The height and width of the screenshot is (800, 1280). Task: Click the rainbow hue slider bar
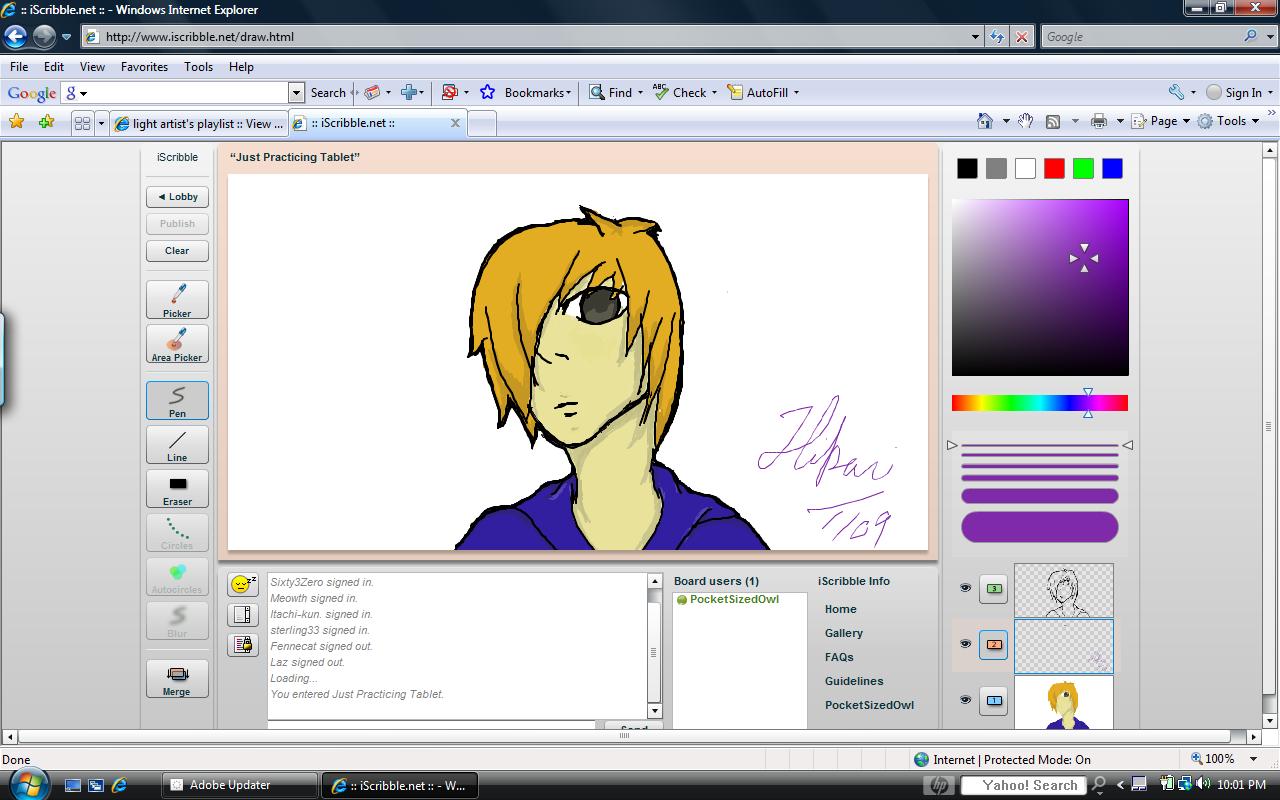pyautogui.click(x=1040, y=403)
